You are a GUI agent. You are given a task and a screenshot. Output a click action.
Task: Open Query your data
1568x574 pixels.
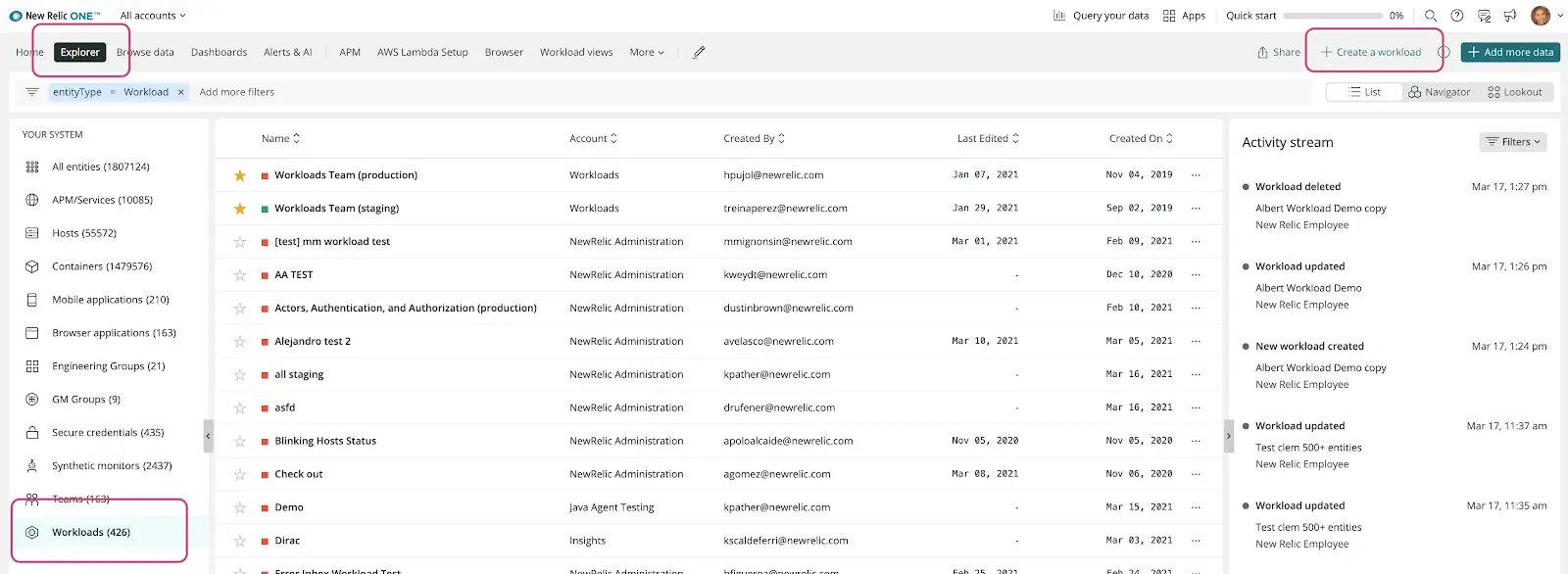1101,16
